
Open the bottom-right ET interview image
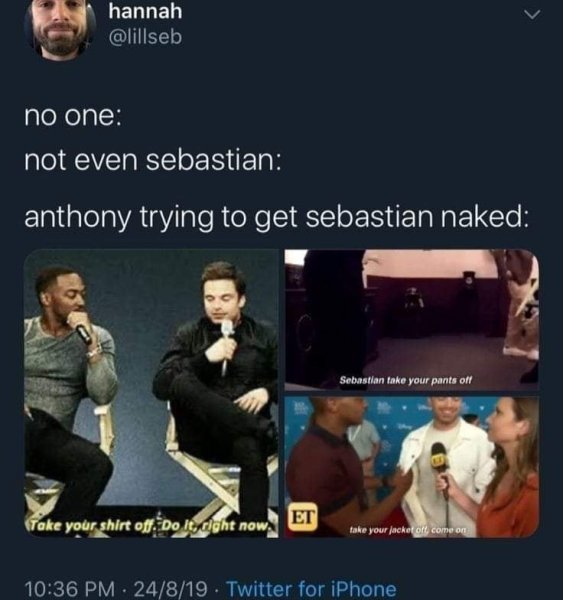[412, 467]
